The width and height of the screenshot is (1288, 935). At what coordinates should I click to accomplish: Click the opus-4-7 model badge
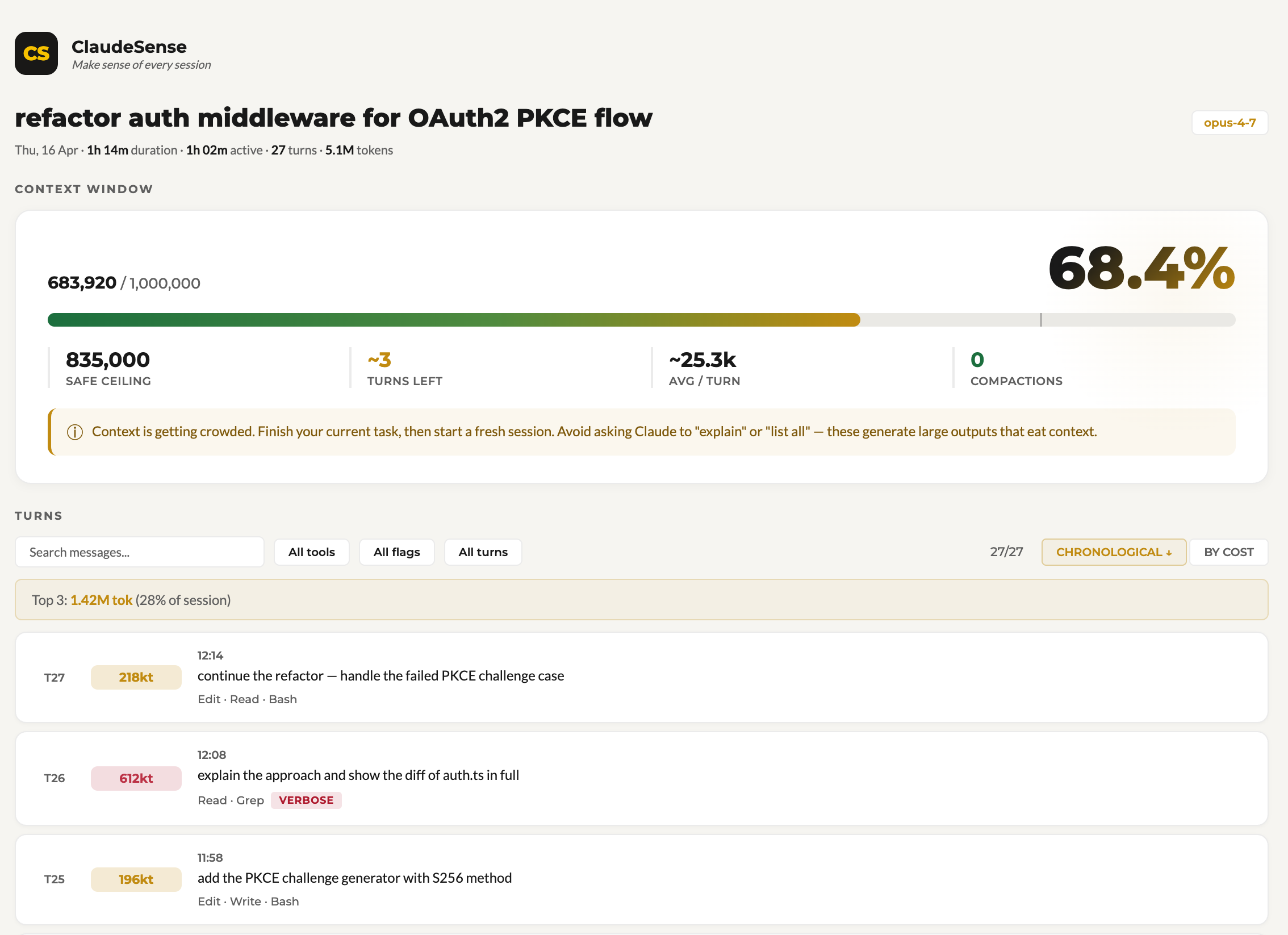pos(1229,123)
